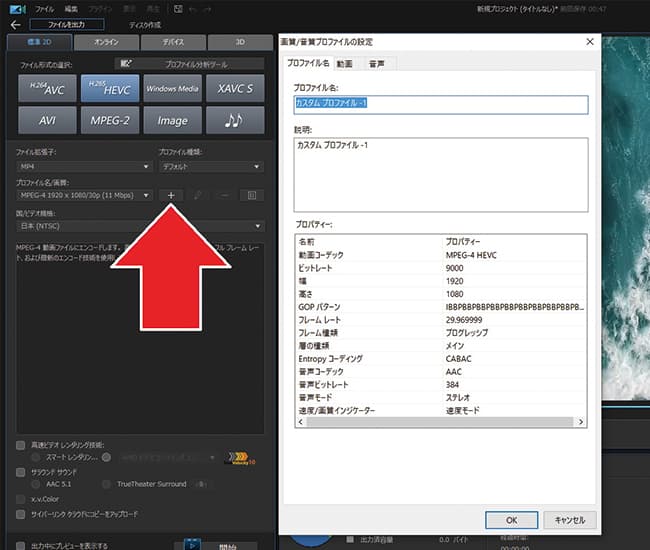Select the AAC 5.1 radio option
The image size is (650, 550).
[36, 484]
